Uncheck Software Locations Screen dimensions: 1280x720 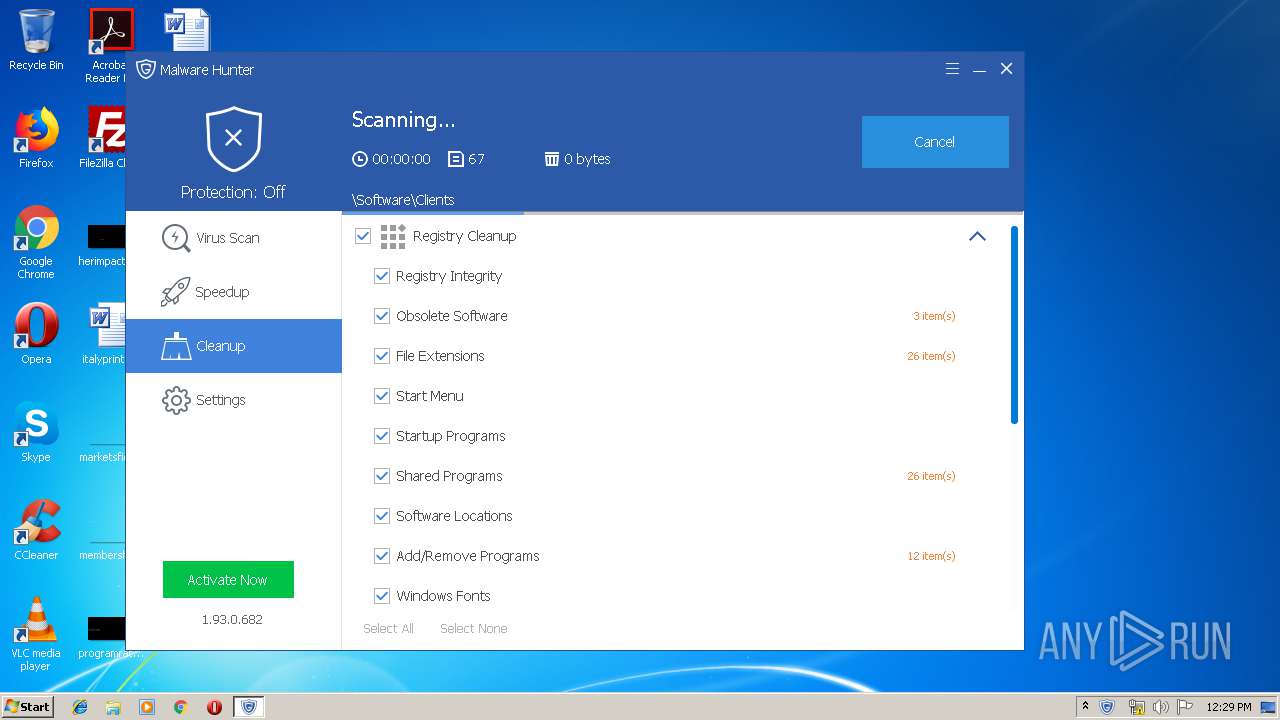381,516
